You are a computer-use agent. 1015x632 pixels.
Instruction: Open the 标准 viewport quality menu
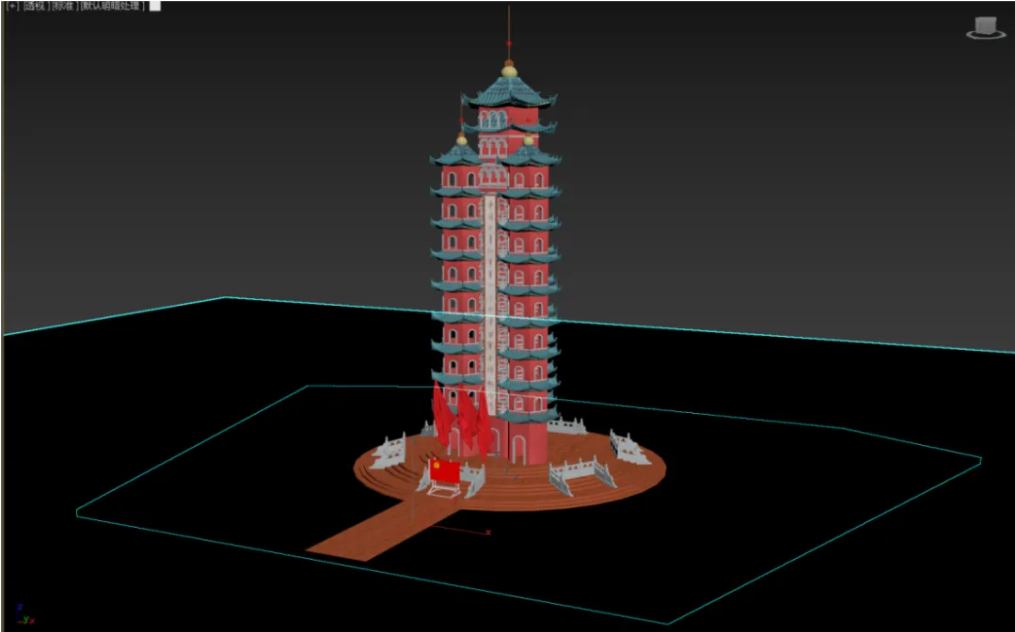point(66,6)
